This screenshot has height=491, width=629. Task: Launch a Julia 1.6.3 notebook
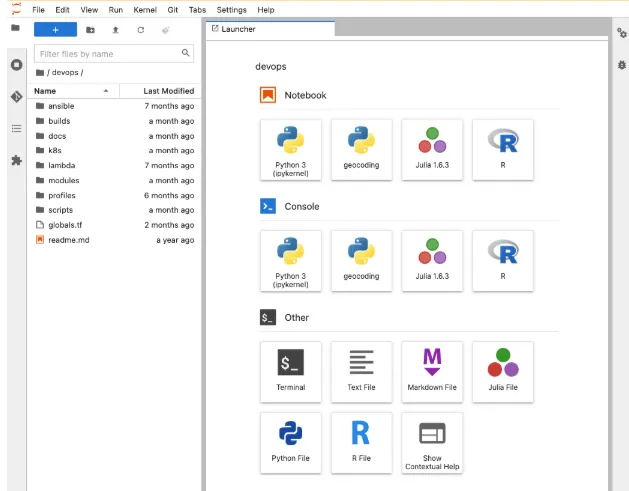coord(432,150)
